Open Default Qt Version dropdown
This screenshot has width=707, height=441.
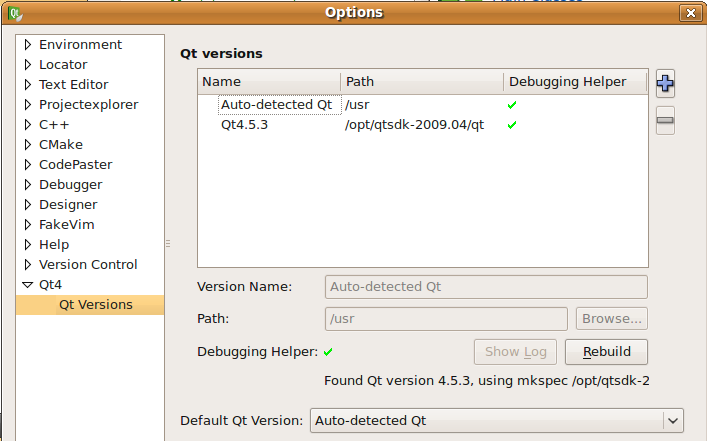496,421
